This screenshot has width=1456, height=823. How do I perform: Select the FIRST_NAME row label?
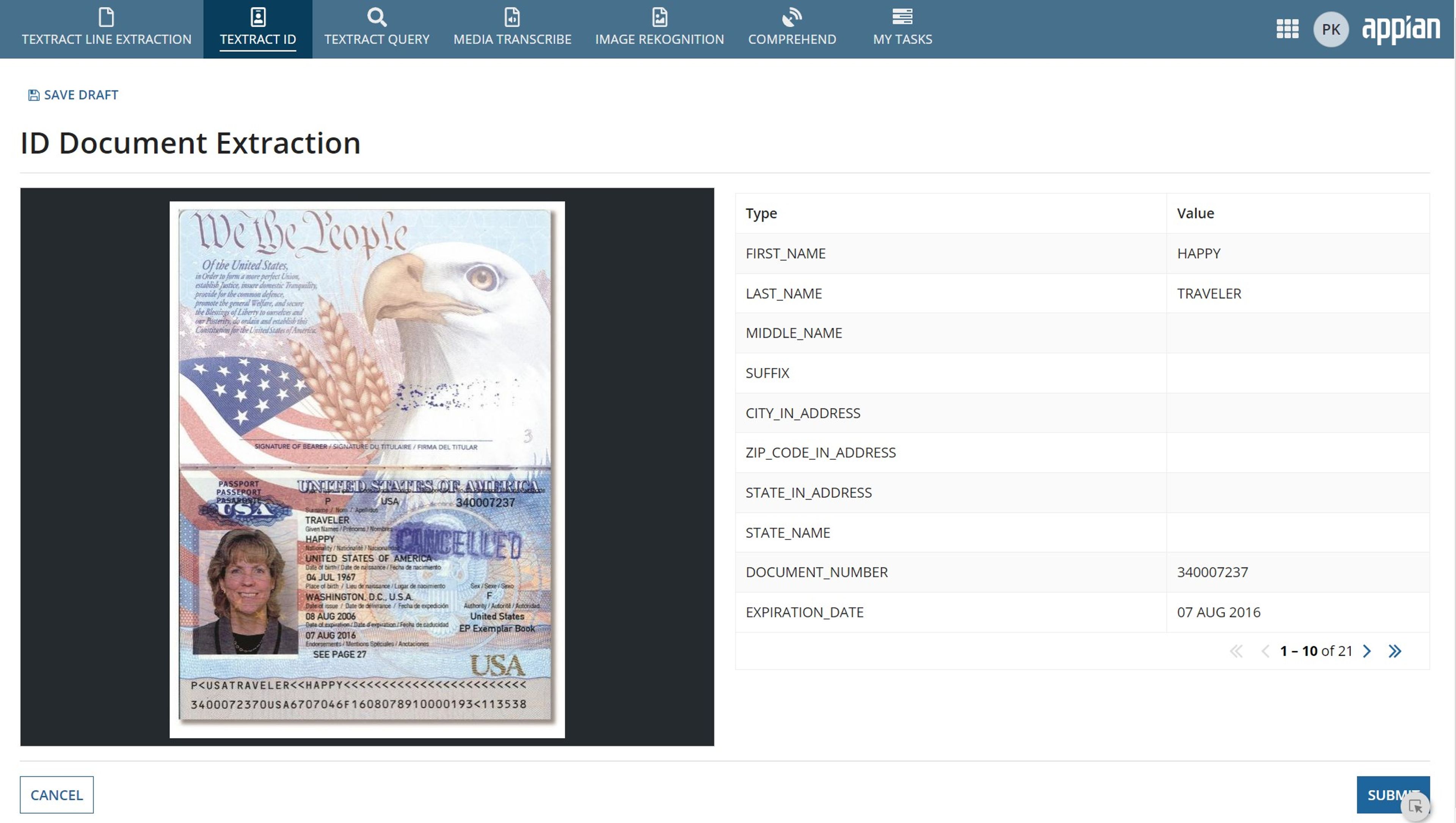click(785, 253)
